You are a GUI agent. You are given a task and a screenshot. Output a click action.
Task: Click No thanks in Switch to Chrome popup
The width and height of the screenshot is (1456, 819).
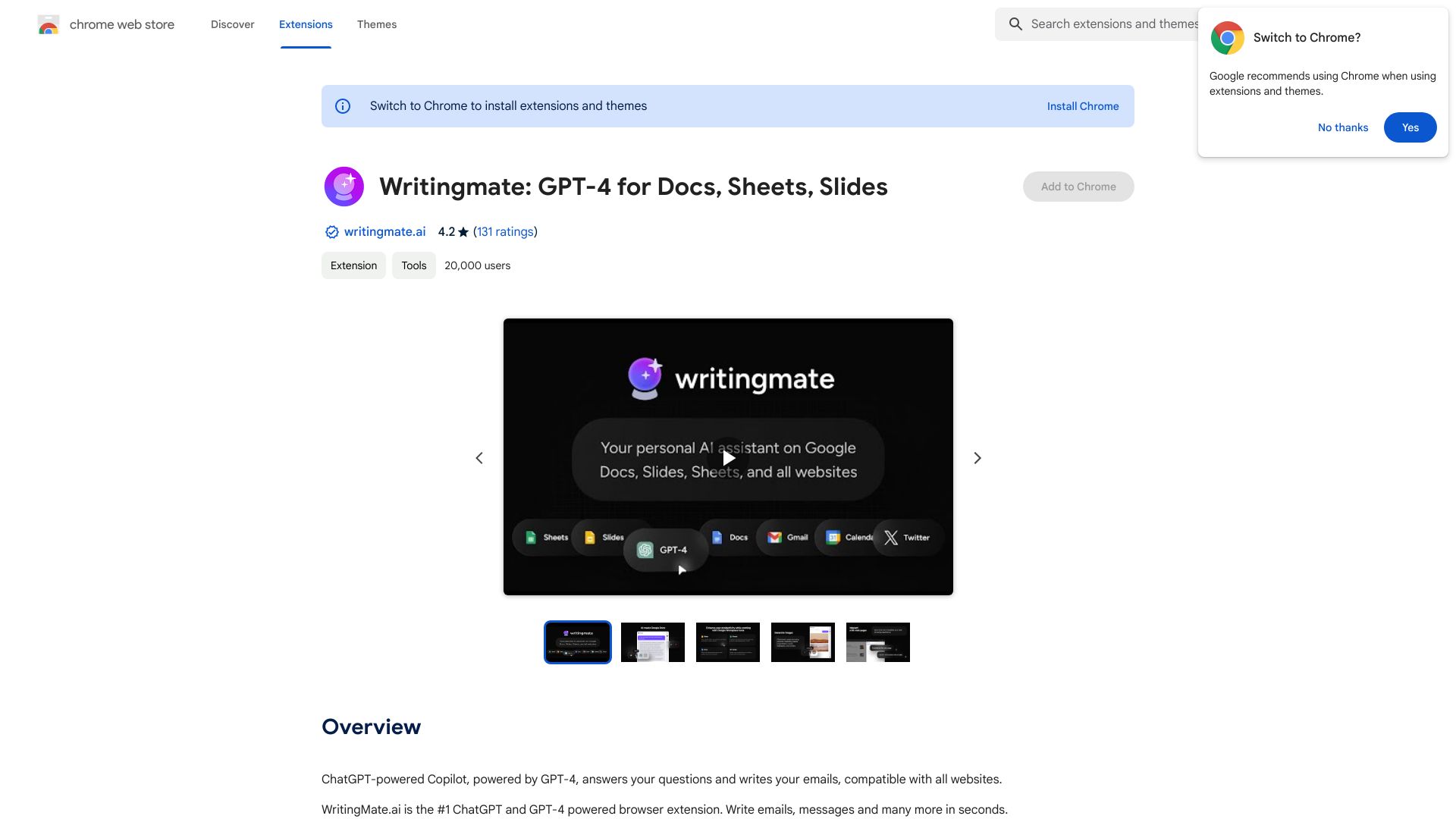[1342, 127]
